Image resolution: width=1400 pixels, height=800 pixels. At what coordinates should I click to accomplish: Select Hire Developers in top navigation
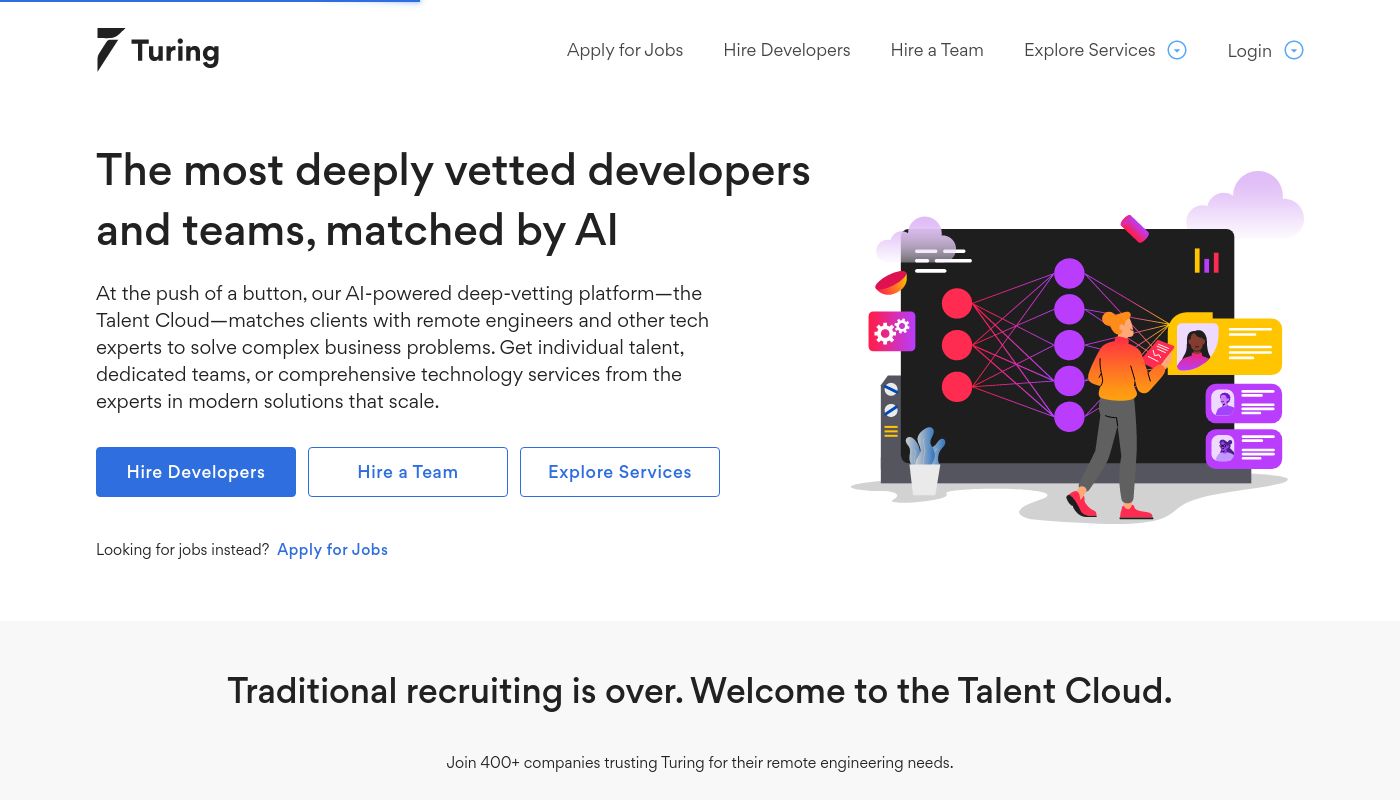(x=787, y=50)
